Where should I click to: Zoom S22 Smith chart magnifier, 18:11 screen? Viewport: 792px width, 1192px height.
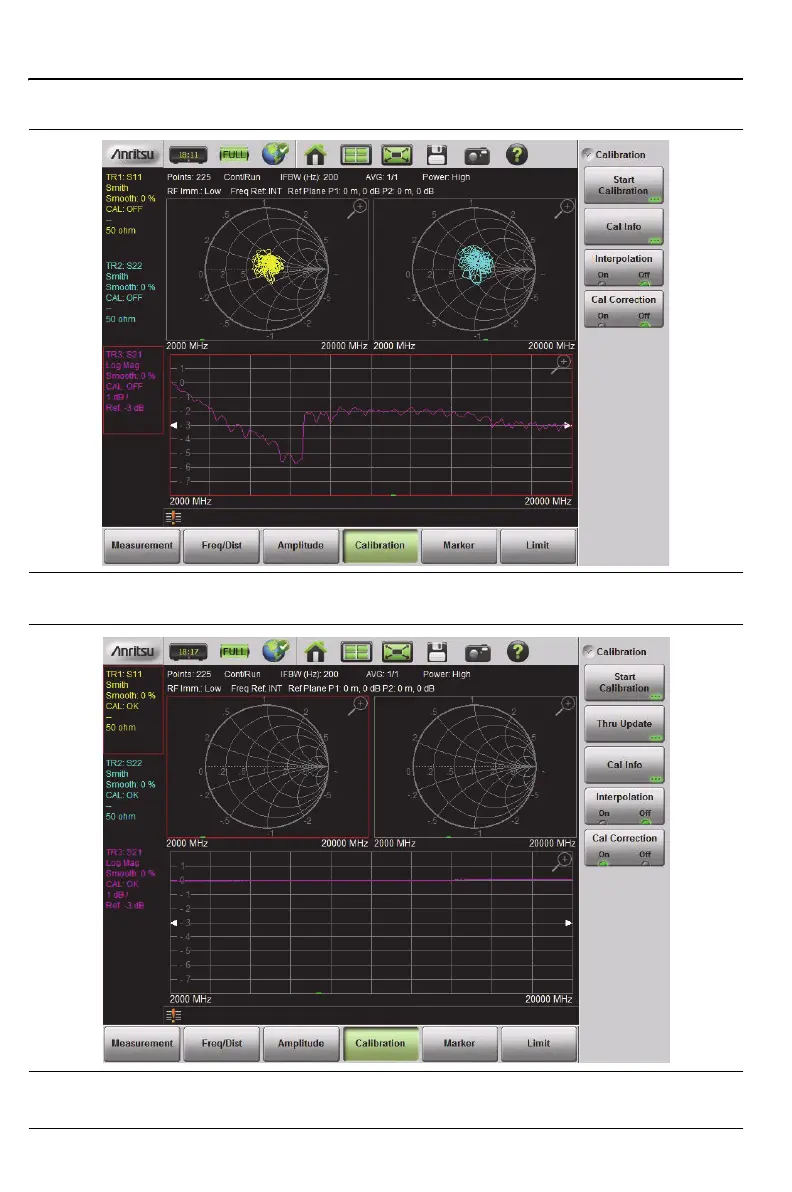pos(564,209)
